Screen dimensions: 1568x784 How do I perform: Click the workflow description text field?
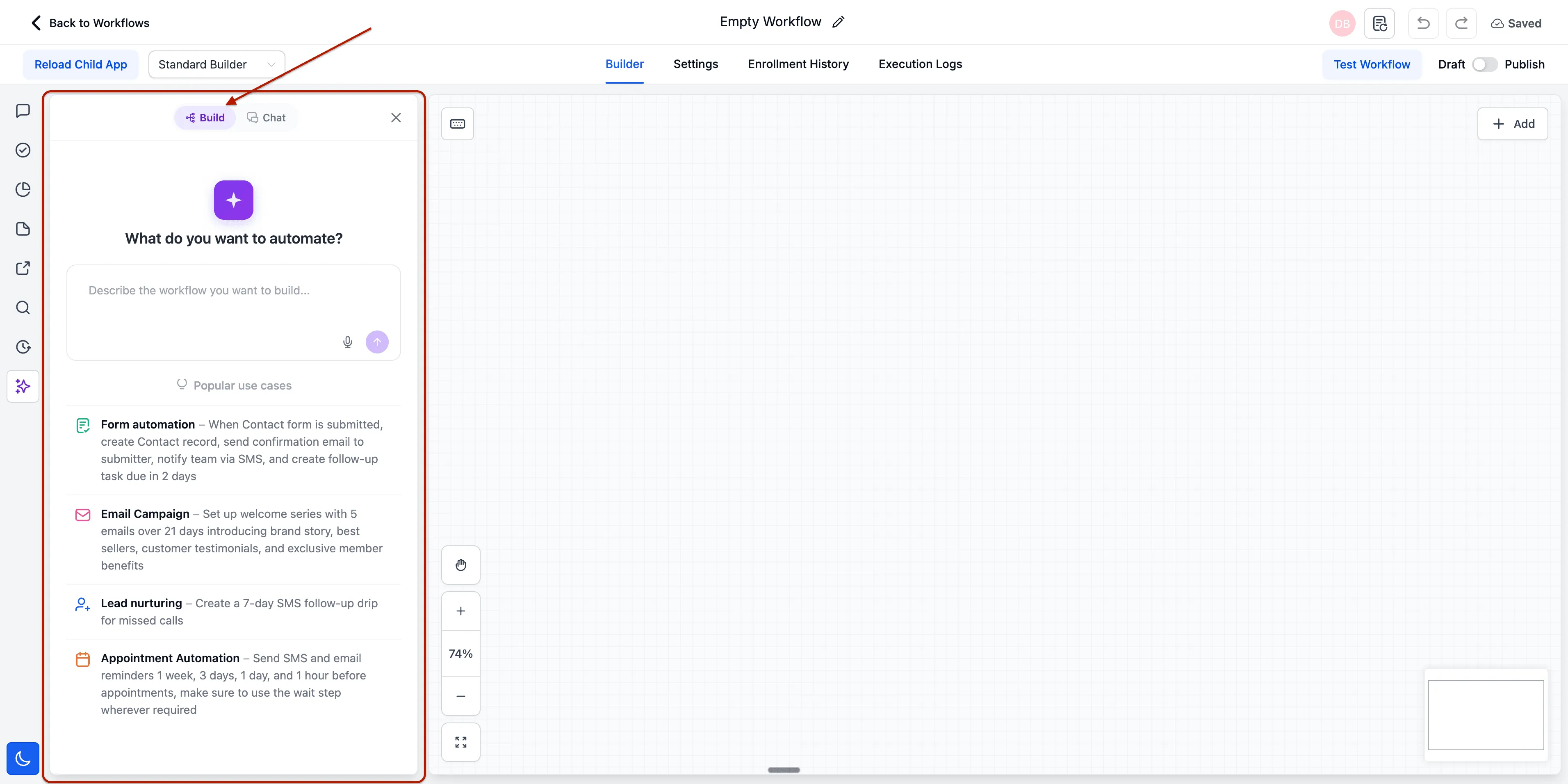coord(233,312)
